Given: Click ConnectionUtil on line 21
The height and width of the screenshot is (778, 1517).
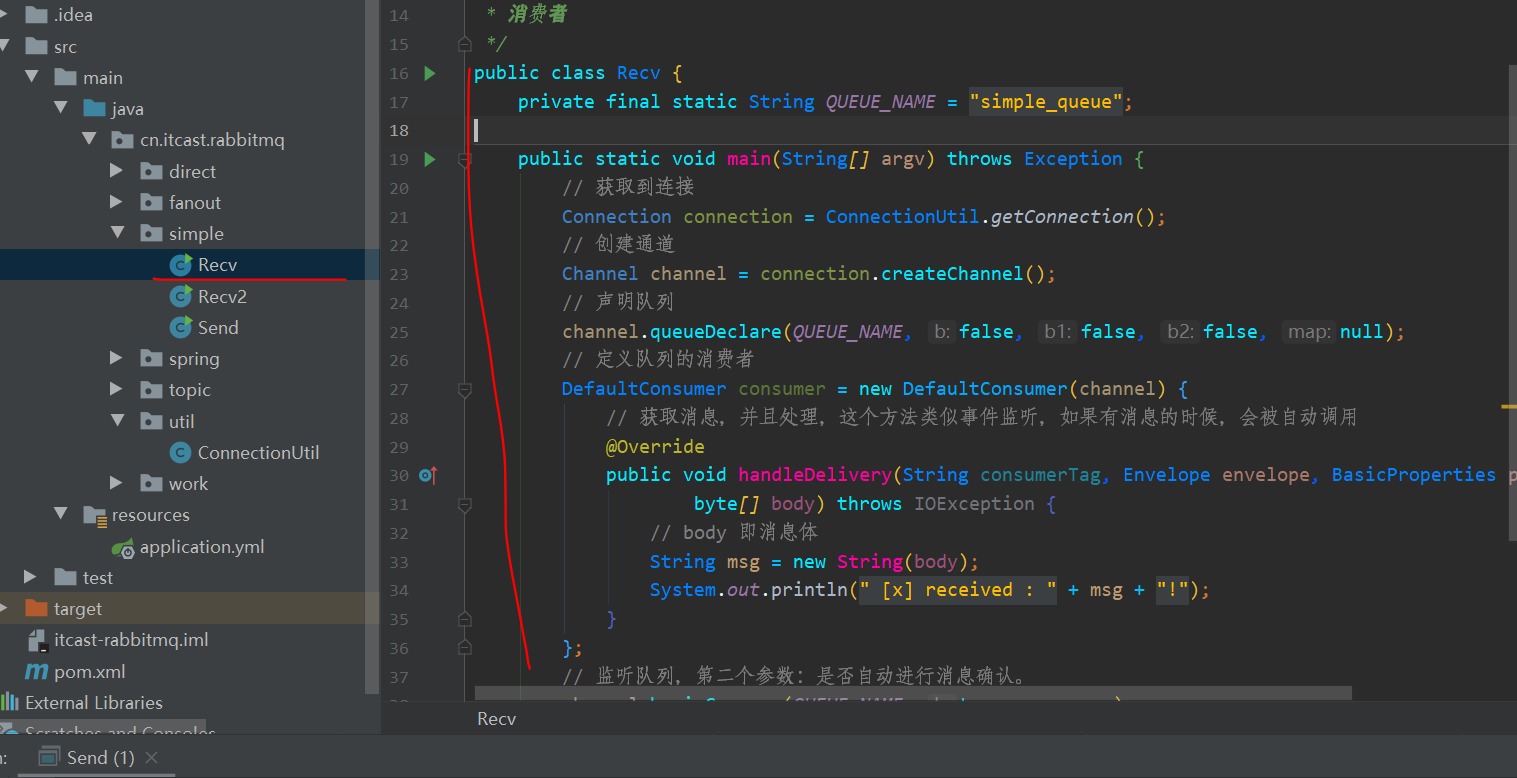Looking at the screenshot, I should pyautogui.click(x=902, y=217).
